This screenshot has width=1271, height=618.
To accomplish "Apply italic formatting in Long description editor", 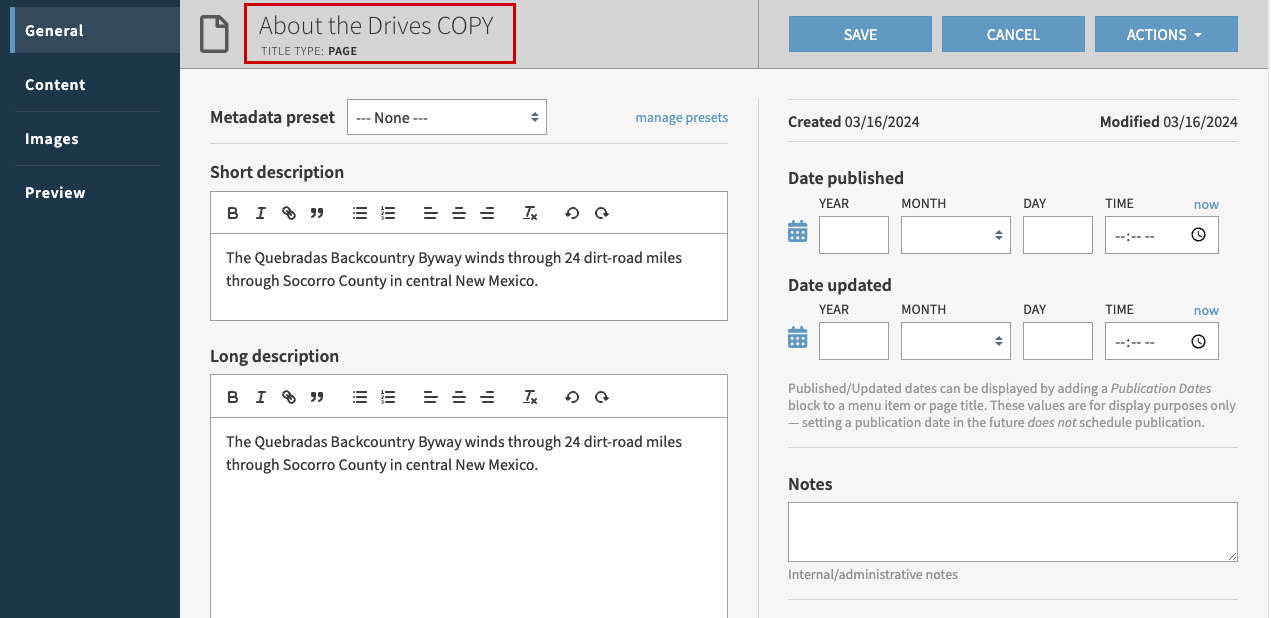I will 261,396.
